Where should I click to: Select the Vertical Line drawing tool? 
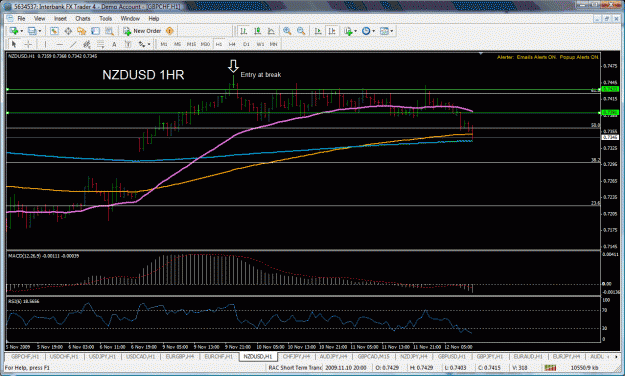point(45,44)
